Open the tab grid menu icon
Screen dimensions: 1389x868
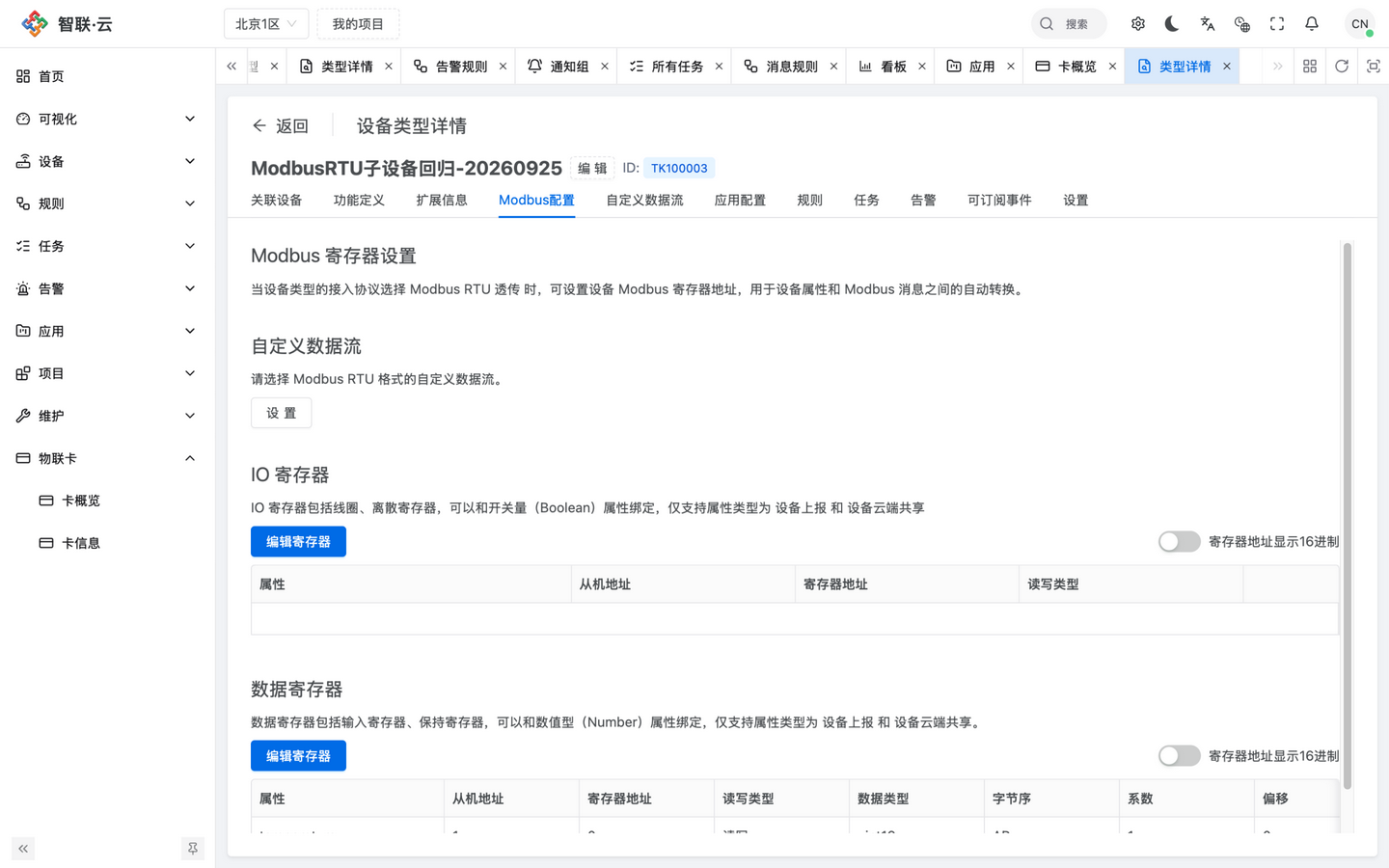click(1310, 67)
